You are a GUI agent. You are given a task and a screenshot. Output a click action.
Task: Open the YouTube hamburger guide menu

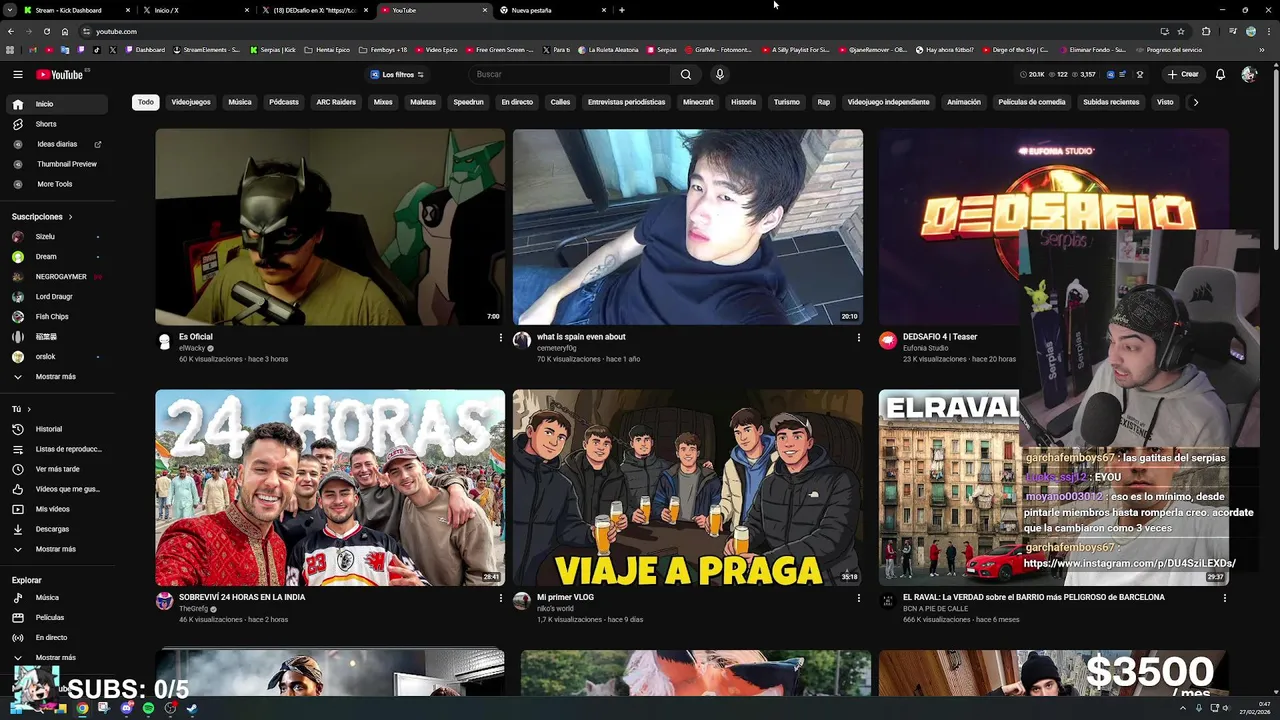click(x=17, y=74)
